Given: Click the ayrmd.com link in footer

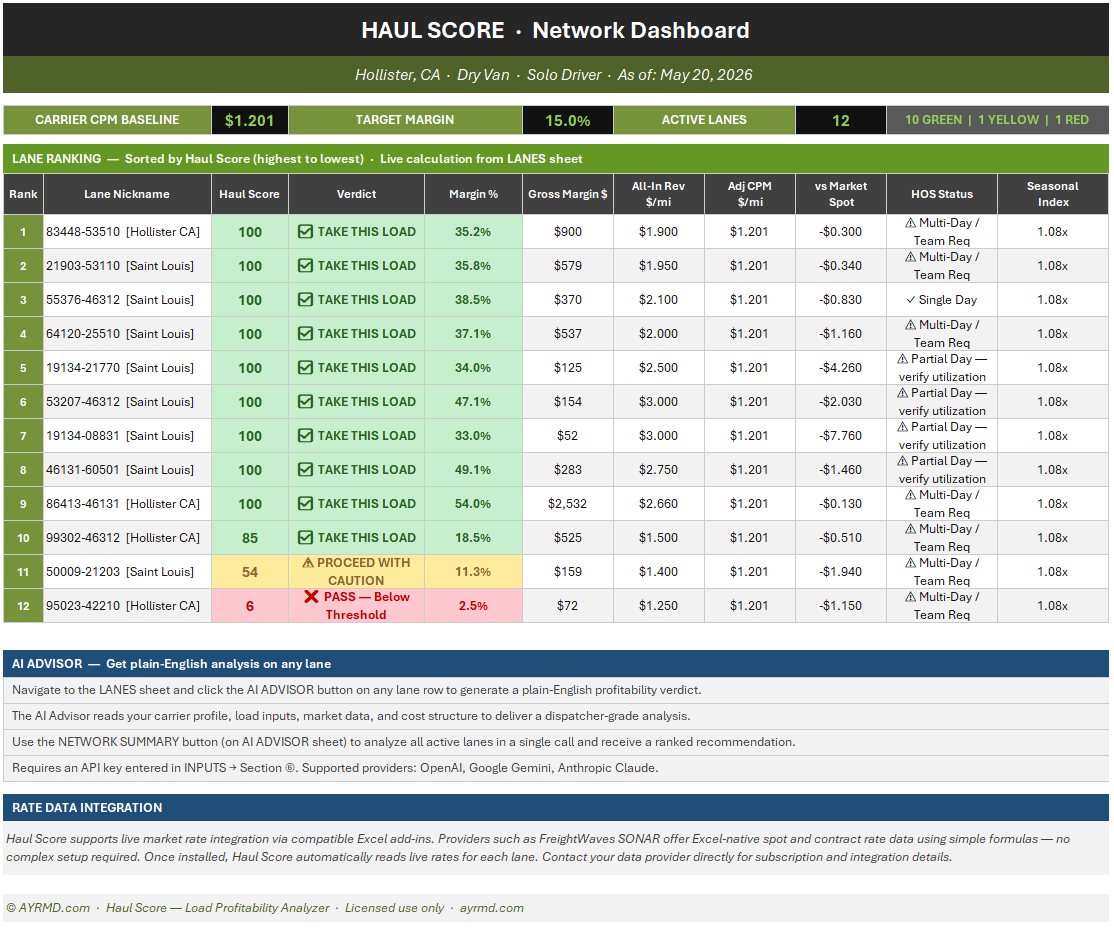Looking at the screenshot, I should click(492, 908).
